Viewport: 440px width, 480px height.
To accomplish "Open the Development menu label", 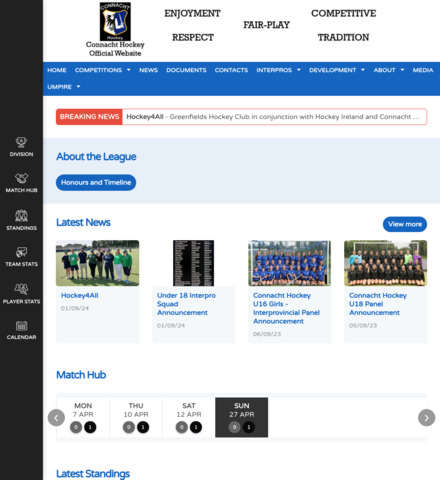I will 332,70.
